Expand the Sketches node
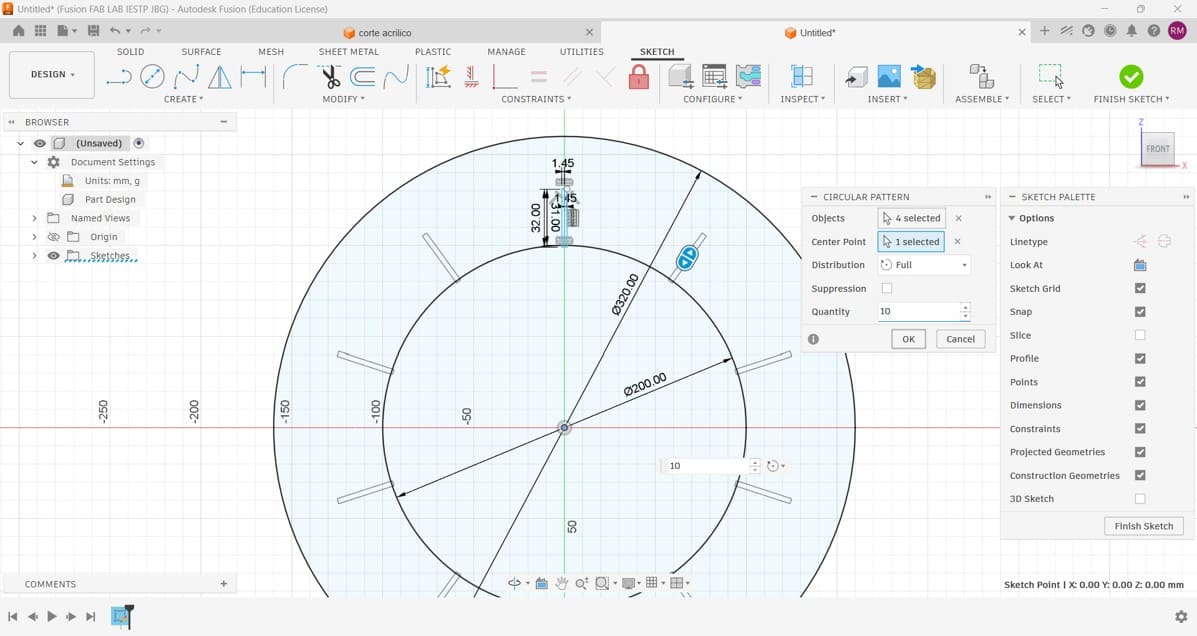This screenshot has width=1197, height=636. coord(34,256)
